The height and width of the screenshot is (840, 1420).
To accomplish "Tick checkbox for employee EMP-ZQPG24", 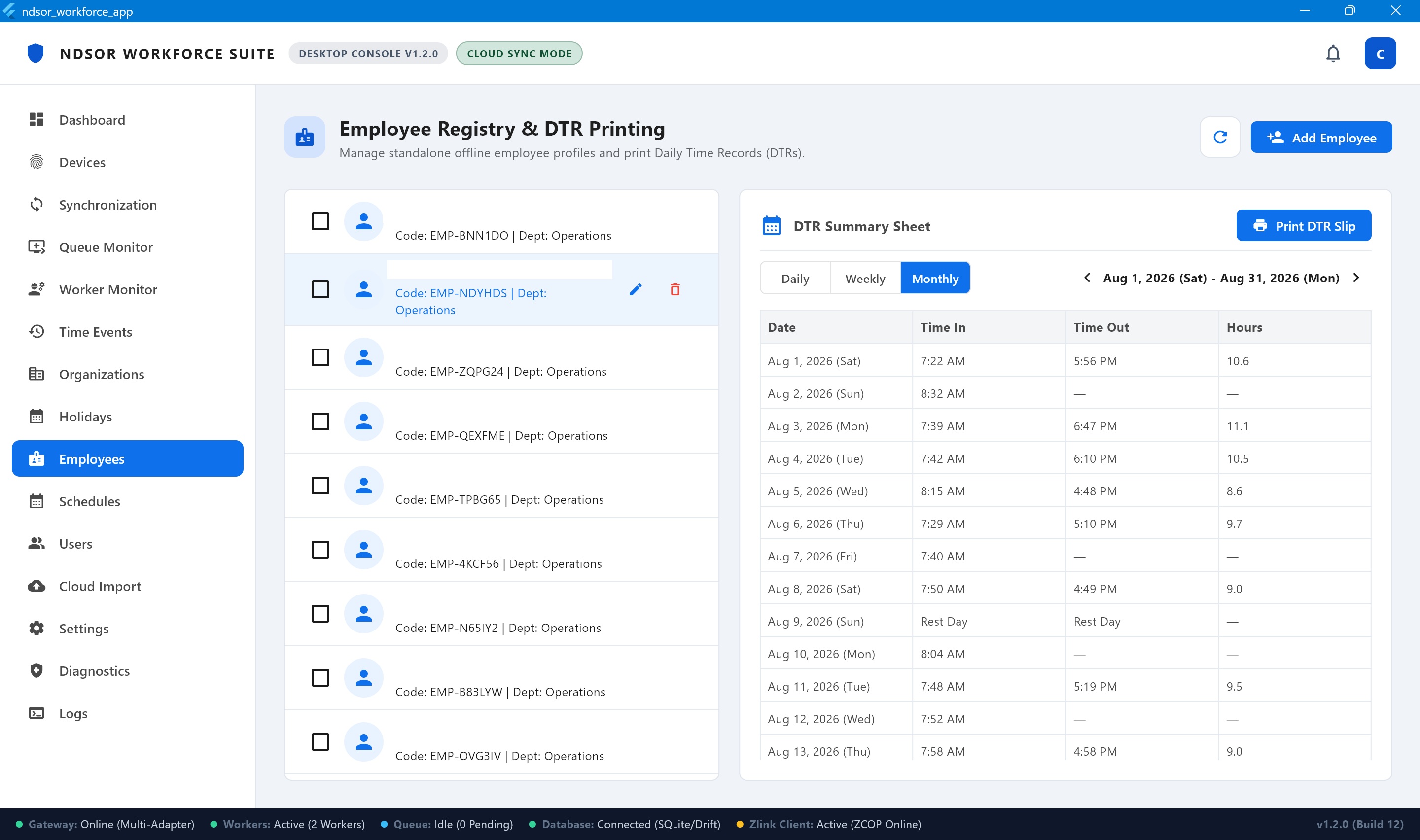I will tap(320, 357).
